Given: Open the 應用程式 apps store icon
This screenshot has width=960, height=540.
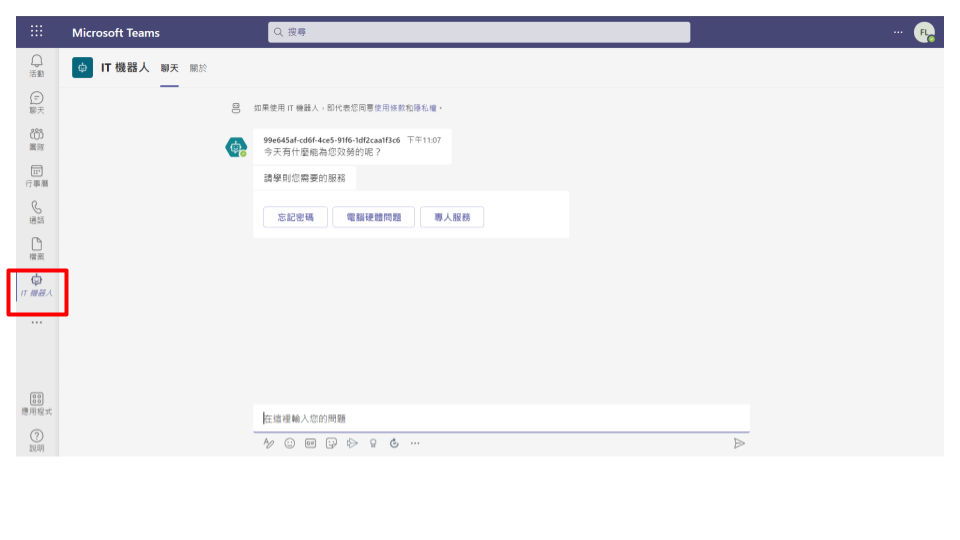Looking at the screenshot, I should point(37,404).
